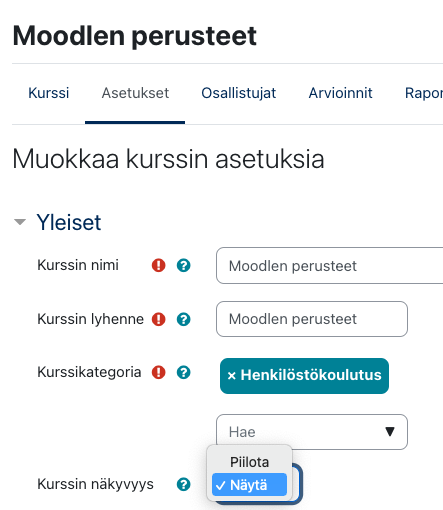Focus the Kurssin nimi text field

pos(330,266)
